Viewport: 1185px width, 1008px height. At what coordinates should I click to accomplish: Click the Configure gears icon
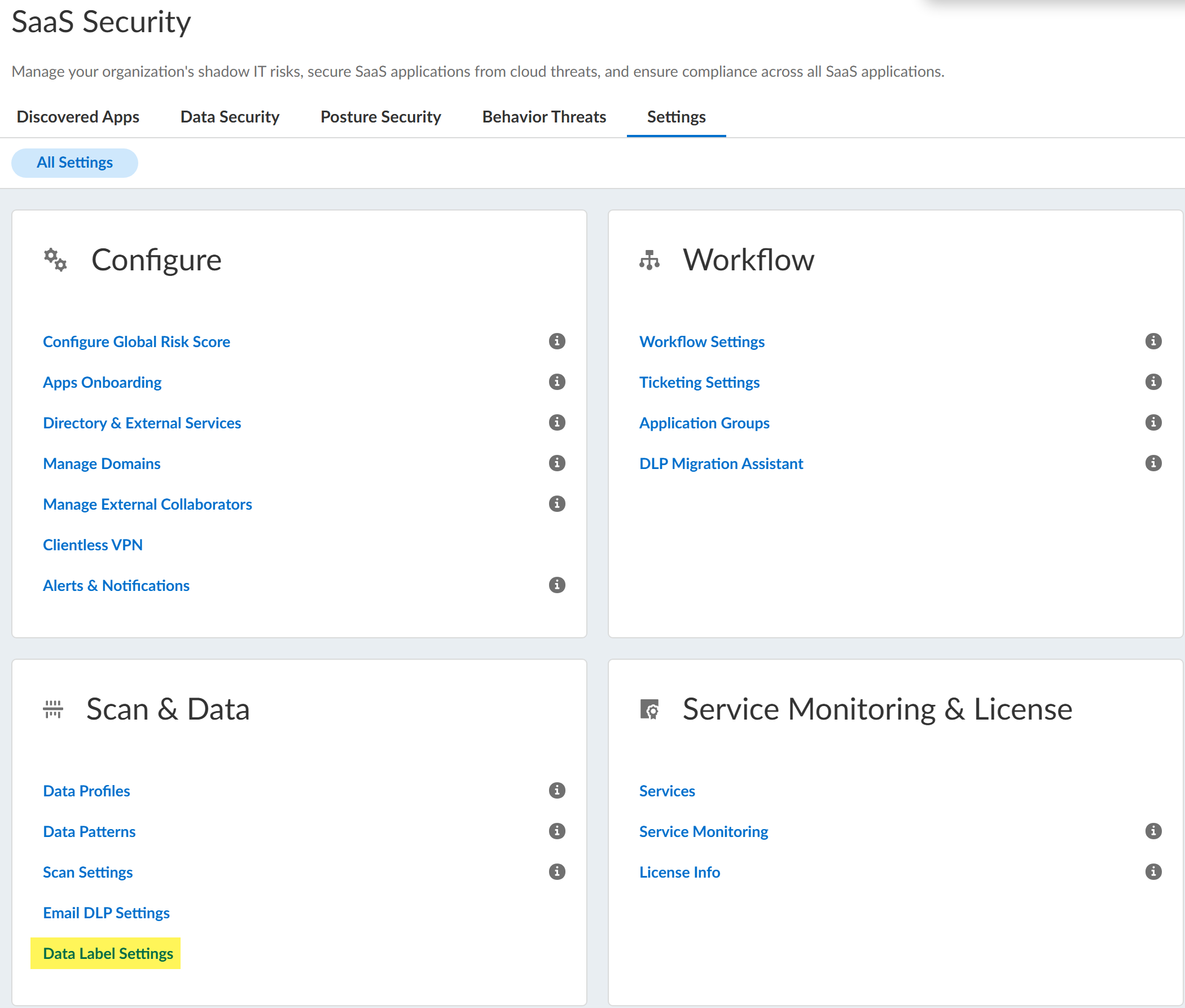click(x=55, y=260)
